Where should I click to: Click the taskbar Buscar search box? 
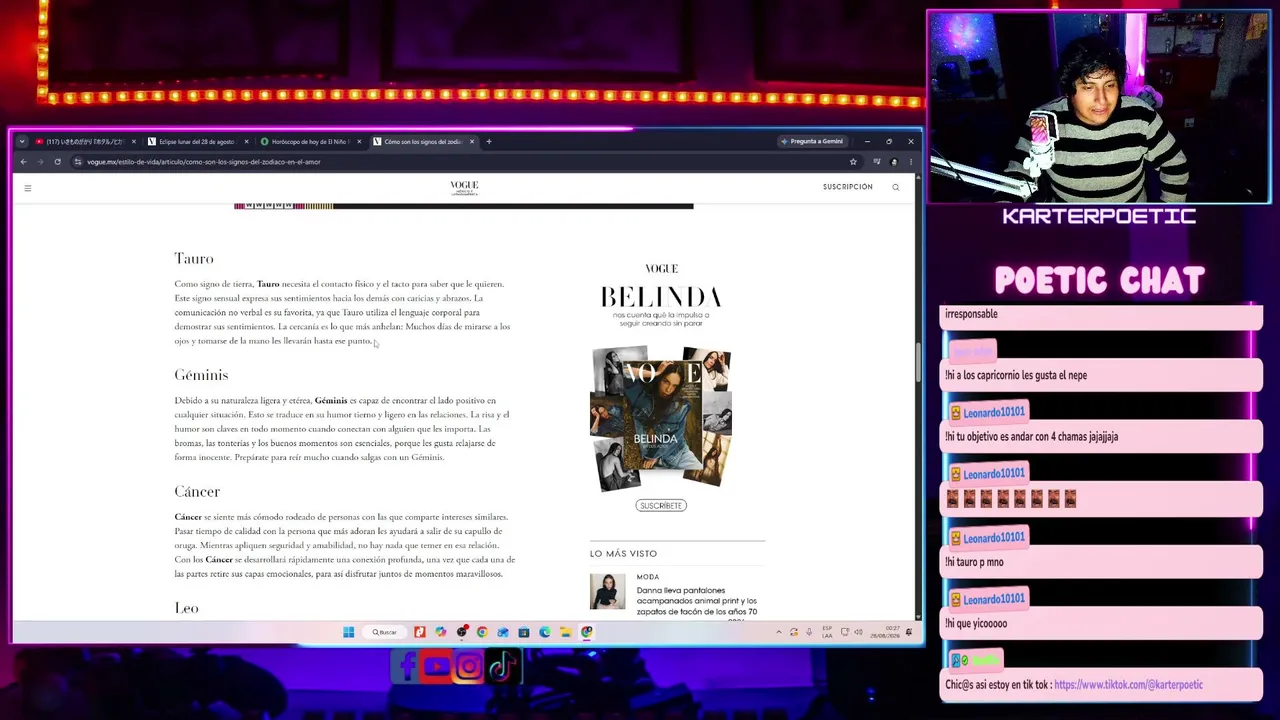click(385, 632)
